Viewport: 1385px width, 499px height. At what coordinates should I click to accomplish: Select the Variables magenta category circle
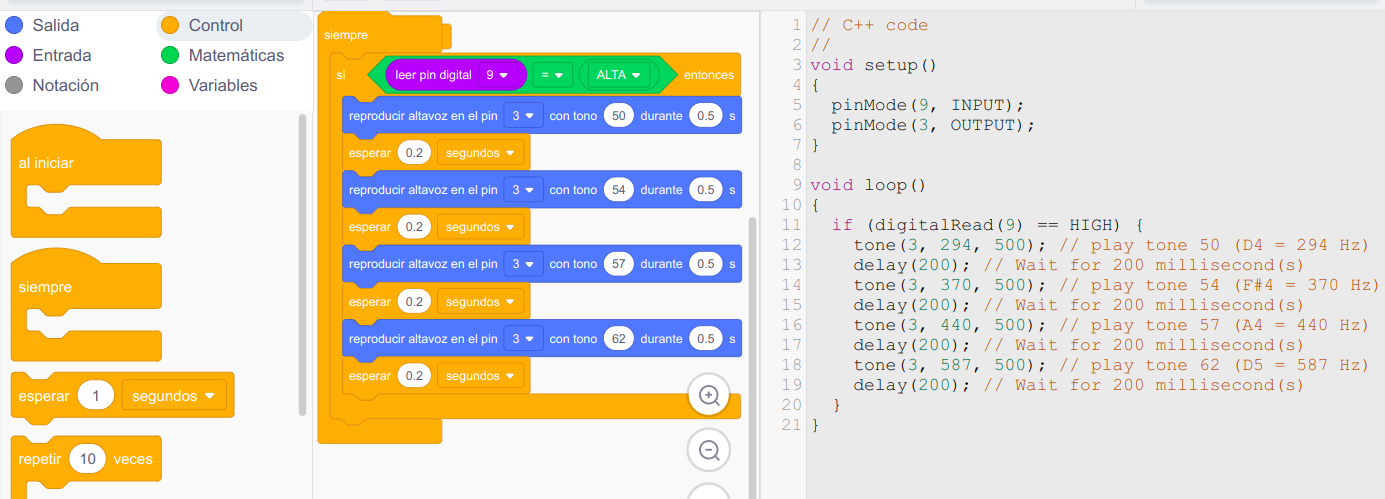(170, 85)
